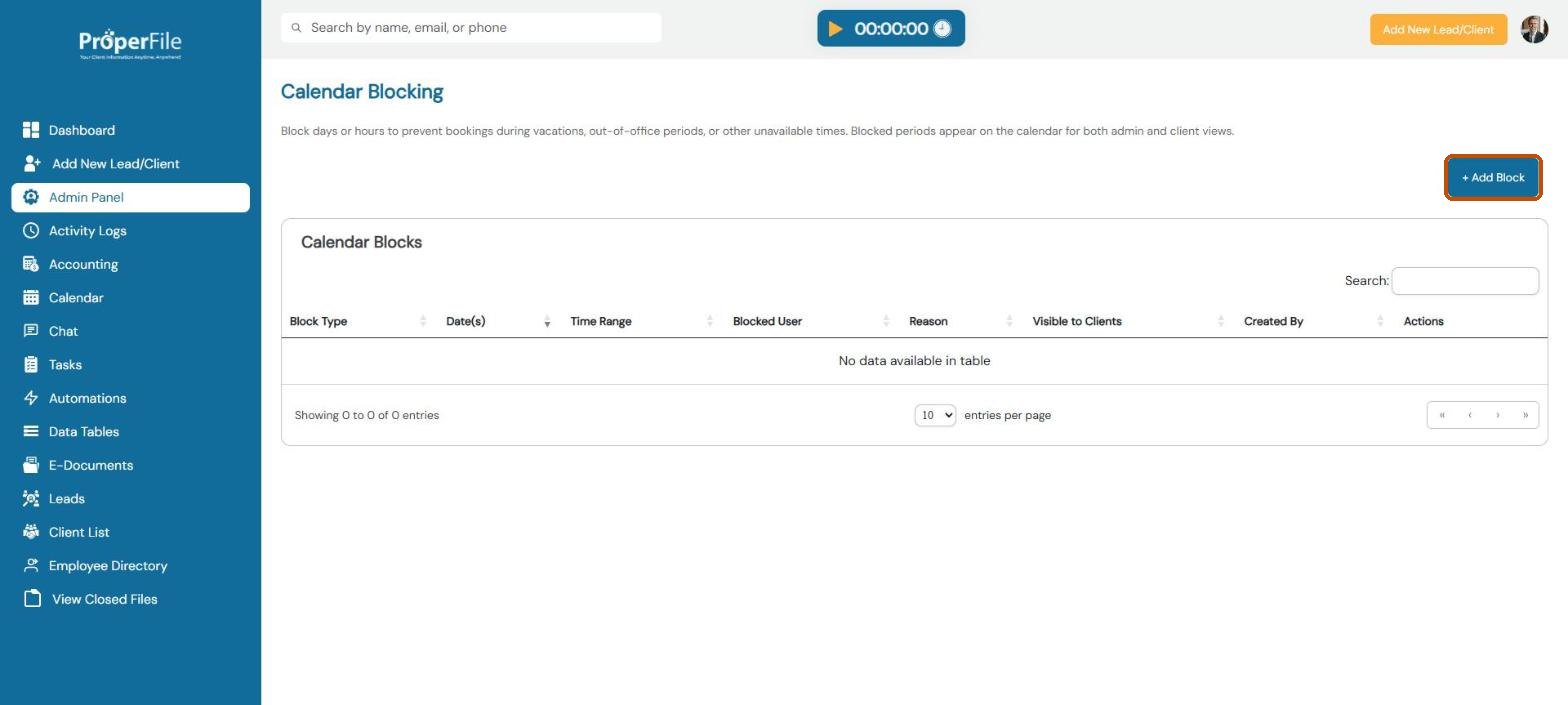The image size is (1568, 705).
Task: Open the entries per page dropdown
Action: tap(935, 415)
